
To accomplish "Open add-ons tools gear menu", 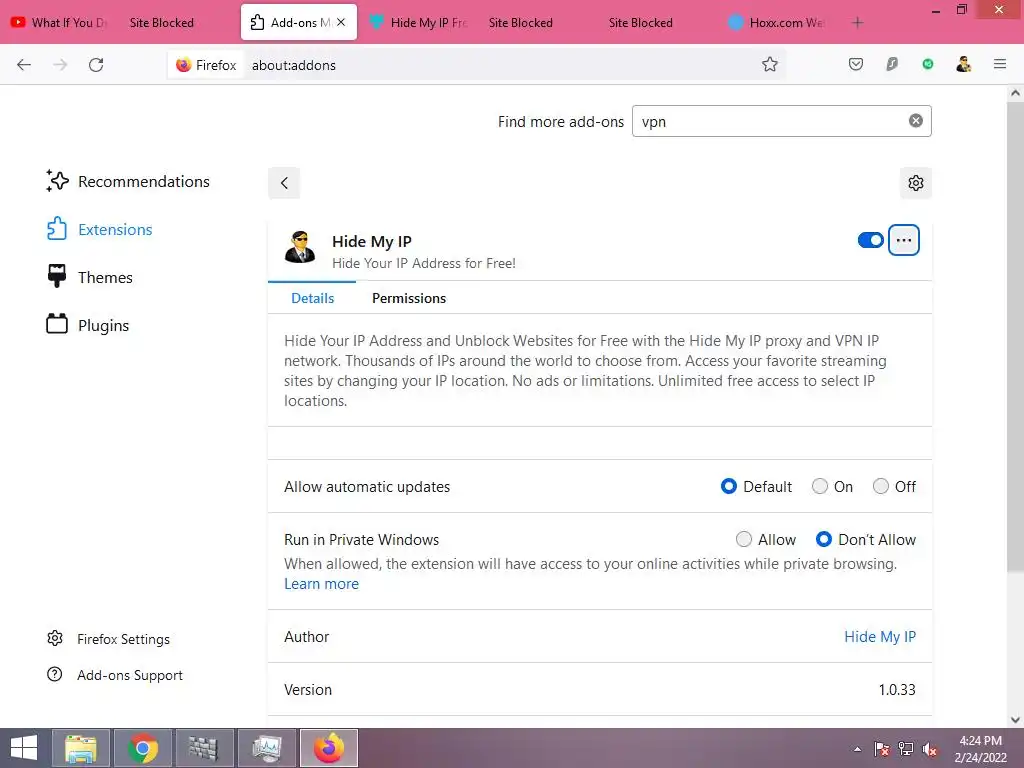I will pos(916,183).
